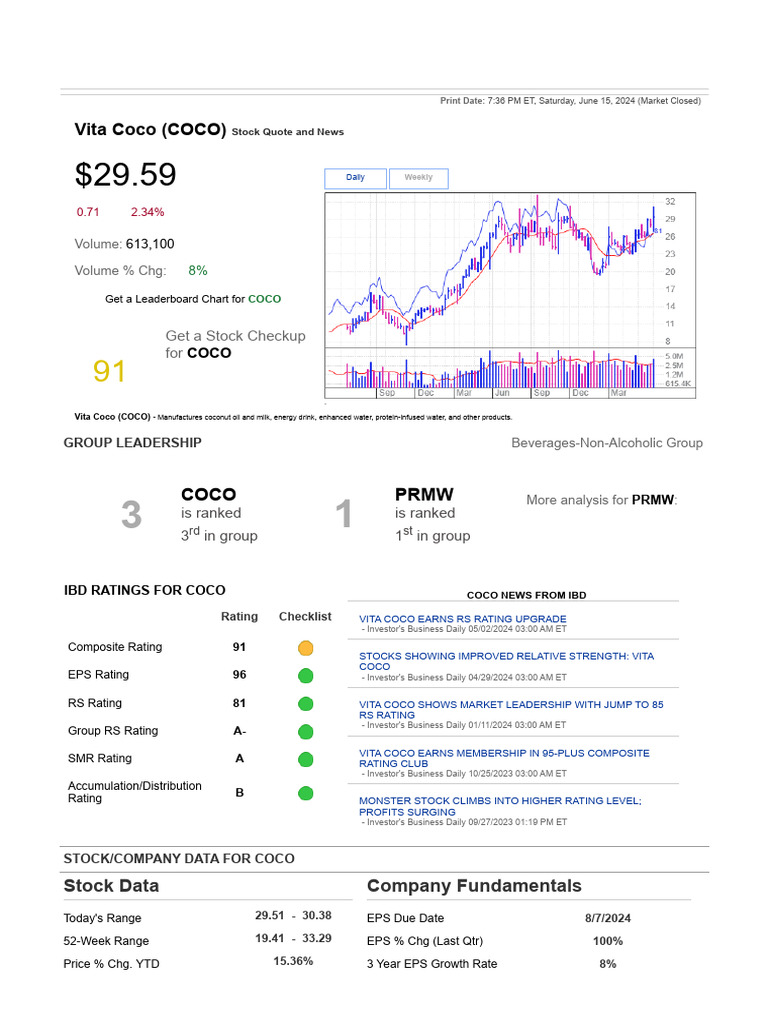This screenshot has width=768, height=1024.
Task: Open '95-Plus Composite Rating Club' article
Action: (504, 758)
